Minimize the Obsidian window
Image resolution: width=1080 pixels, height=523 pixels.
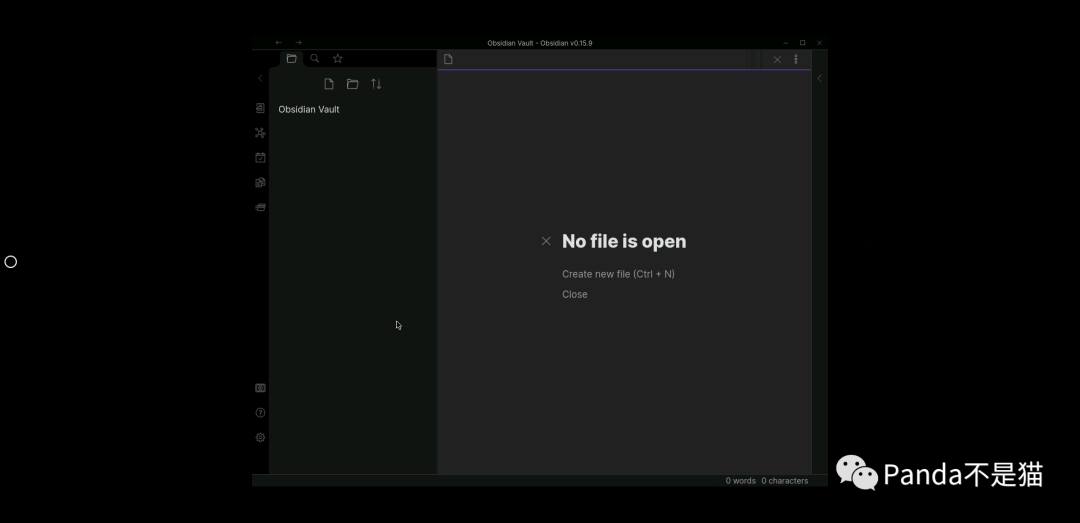point(785,43)
